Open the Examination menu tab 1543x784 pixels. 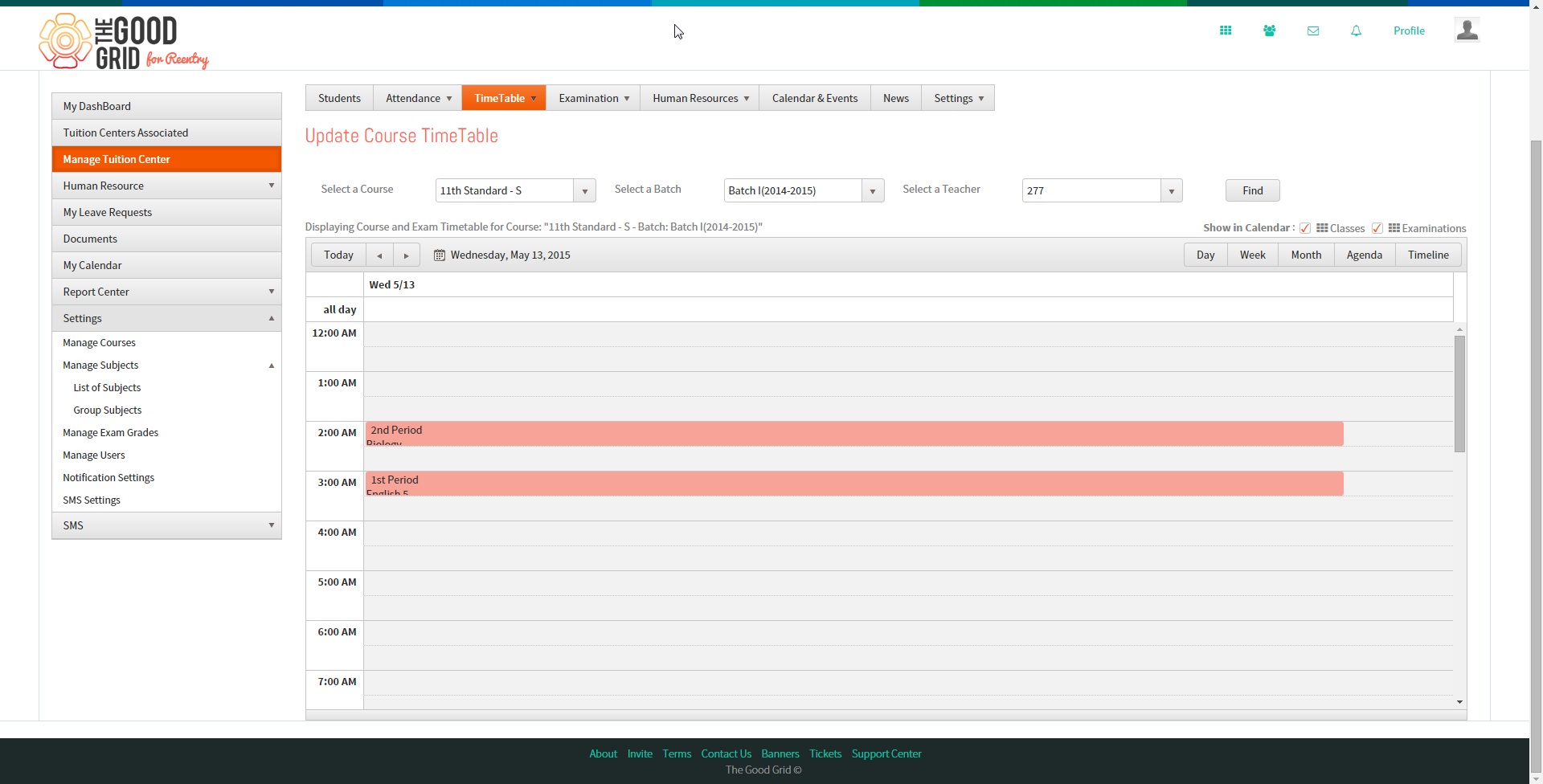point(593,98)
